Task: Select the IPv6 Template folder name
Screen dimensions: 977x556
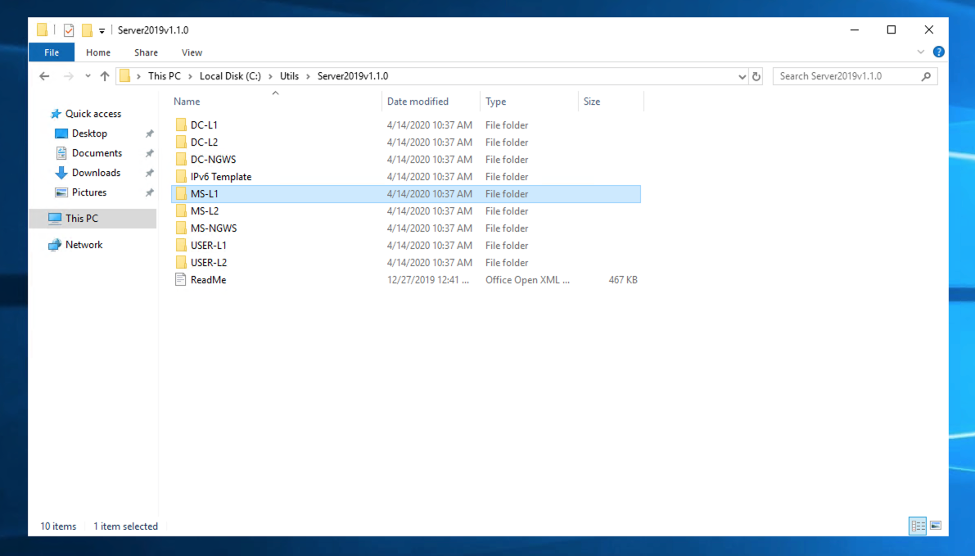Action: (221, 176)
